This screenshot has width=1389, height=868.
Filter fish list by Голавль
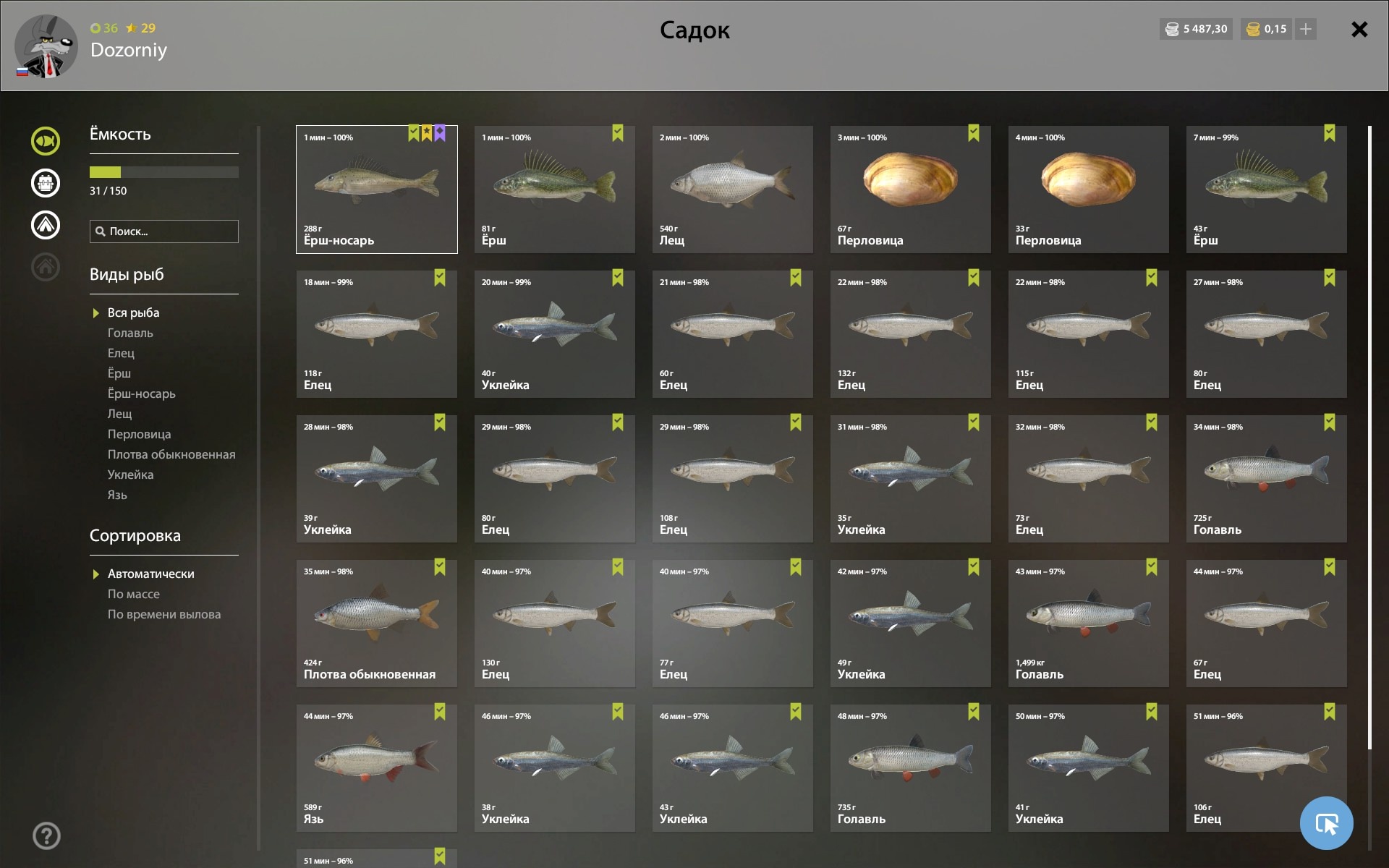(130, 333)
